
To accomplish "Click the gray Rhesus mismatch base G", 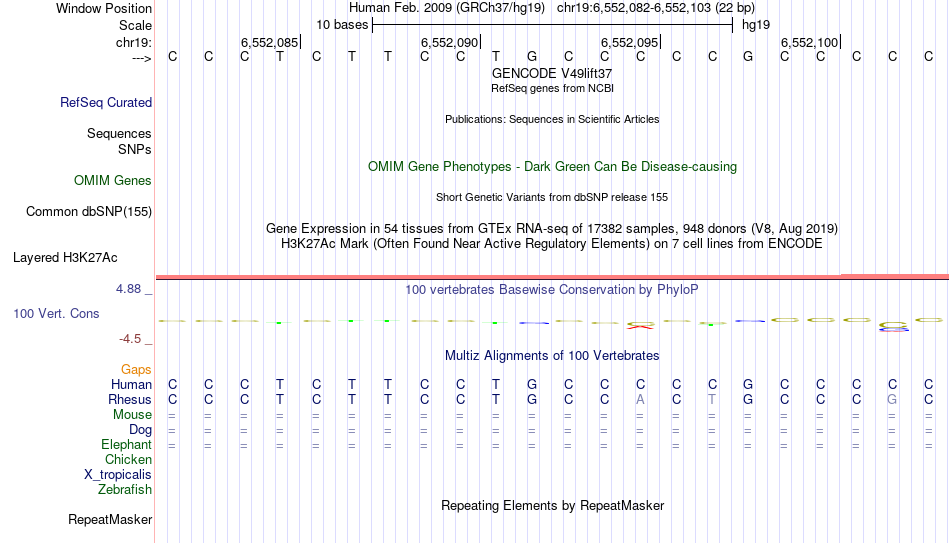I will tap(892, 400).
